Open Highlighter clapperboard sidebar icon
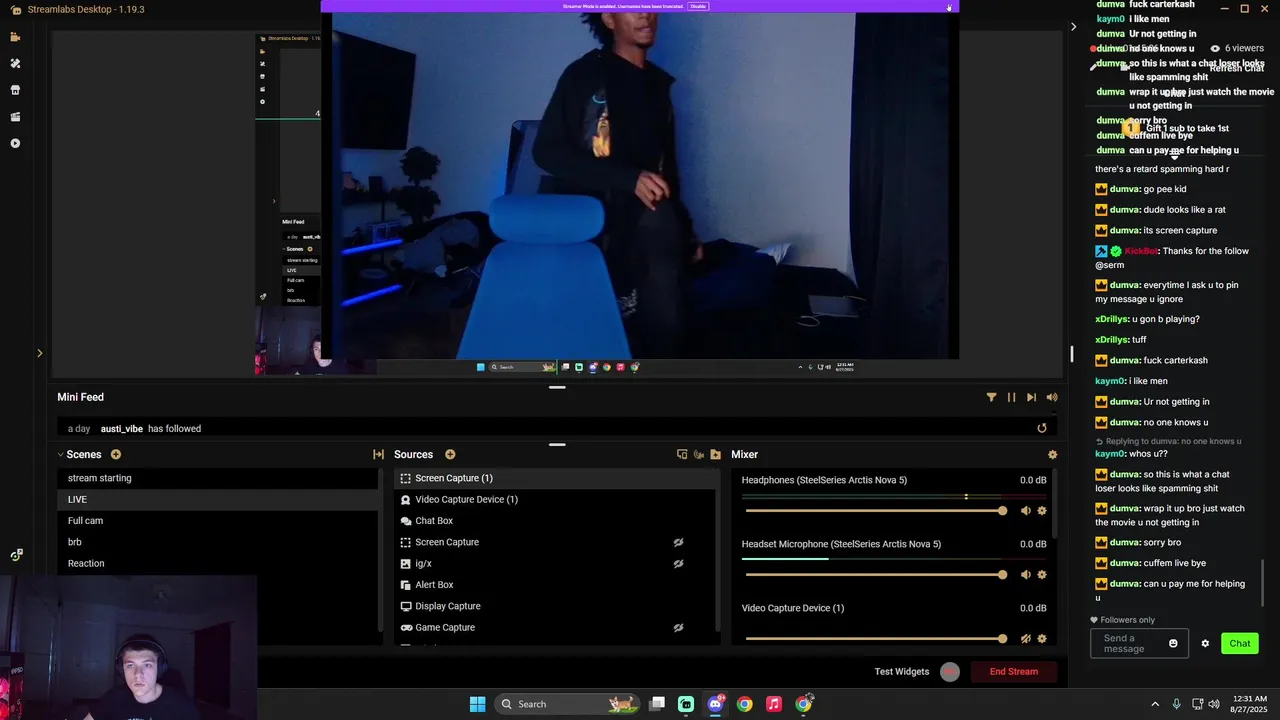 pos(15,117)
